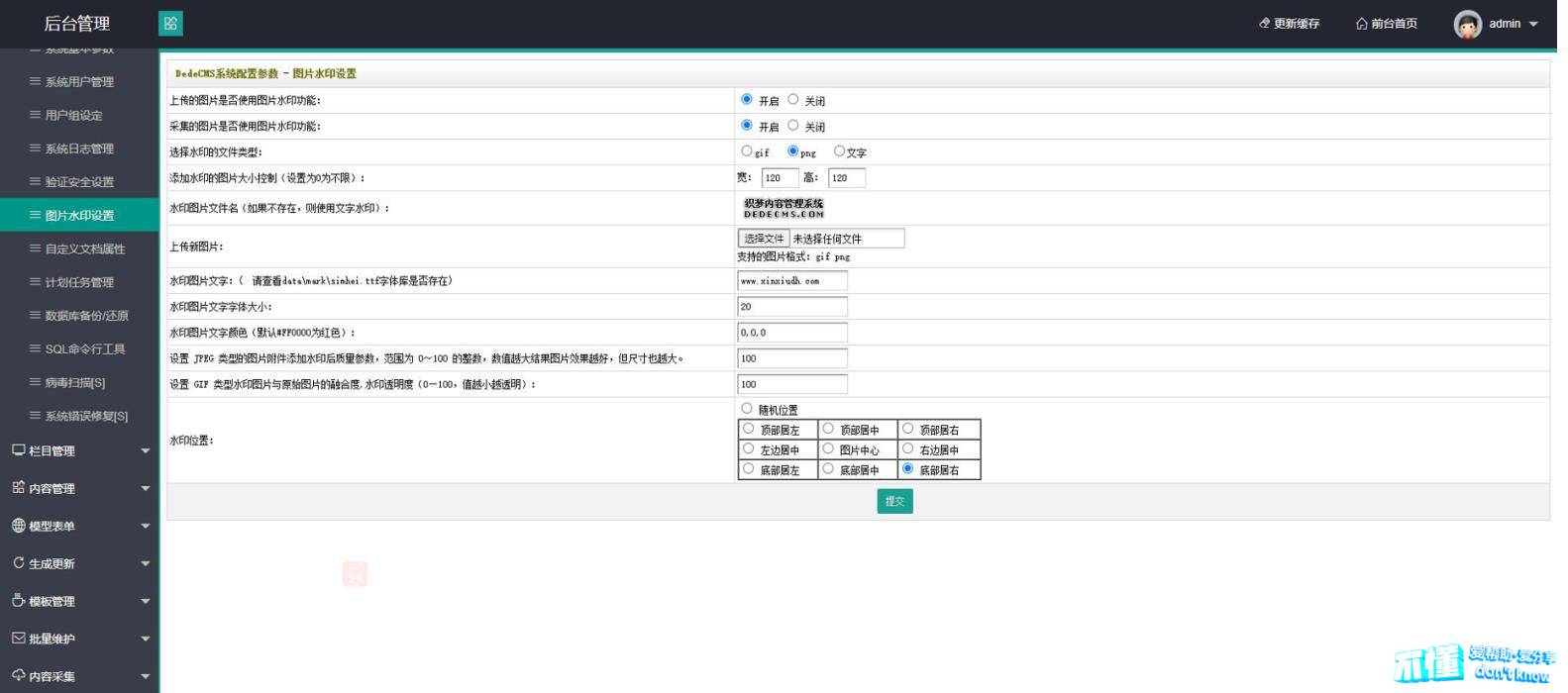
Task: Click the 模板管理 cup icon
Action: coord(18,601)
